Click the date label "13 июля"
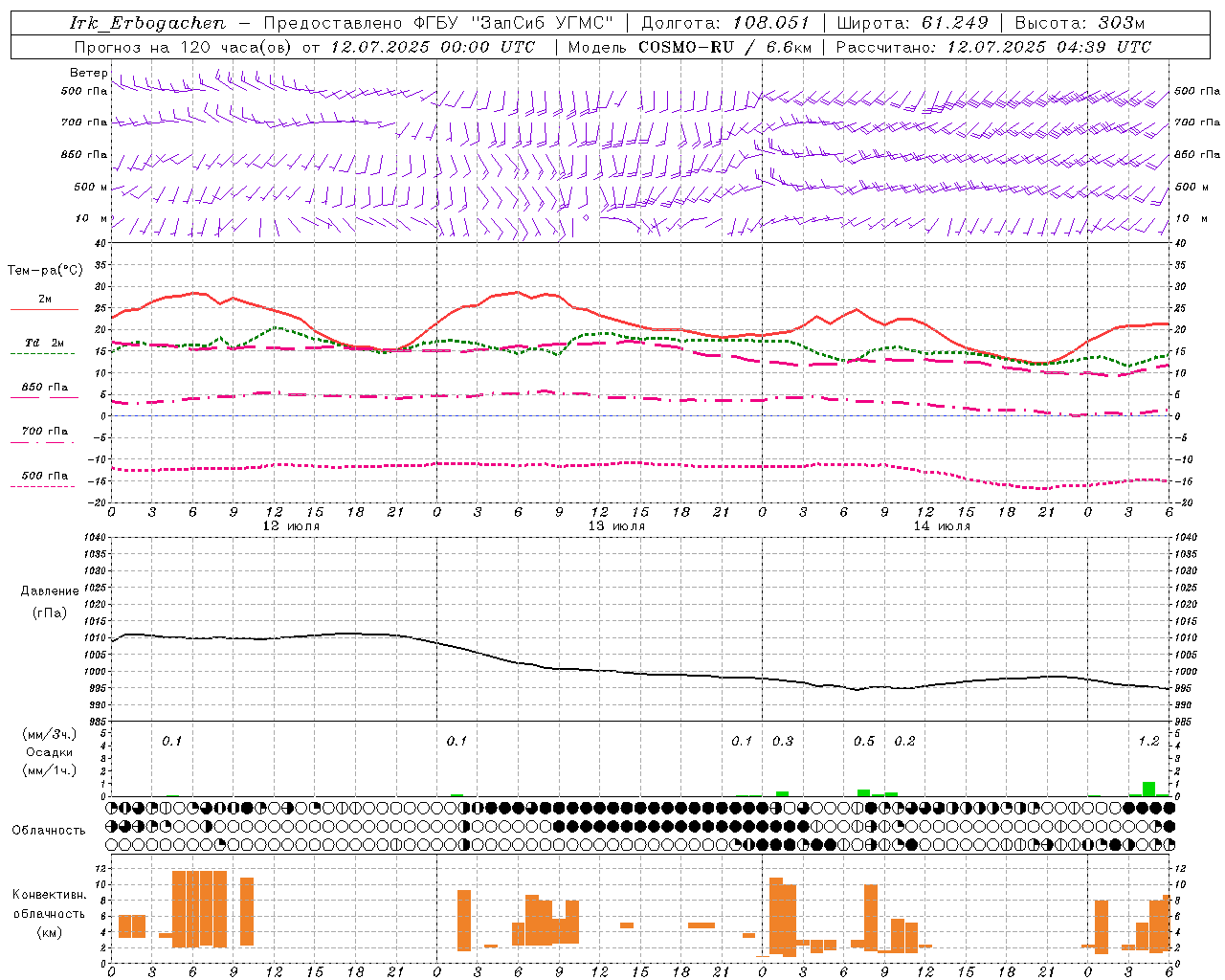The width and height of the screenshot is (1225, 980). click(x=616, y=526)
